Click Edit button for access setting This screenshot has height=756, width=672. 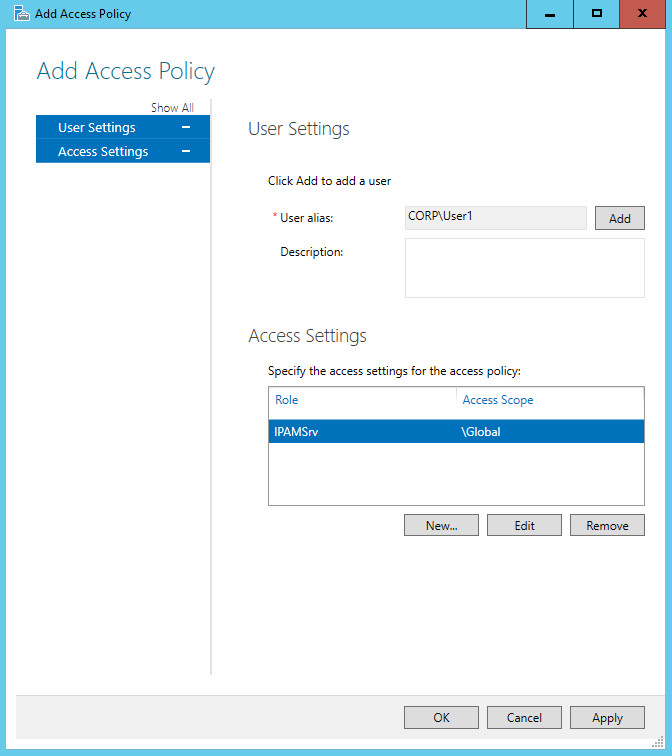524,525
